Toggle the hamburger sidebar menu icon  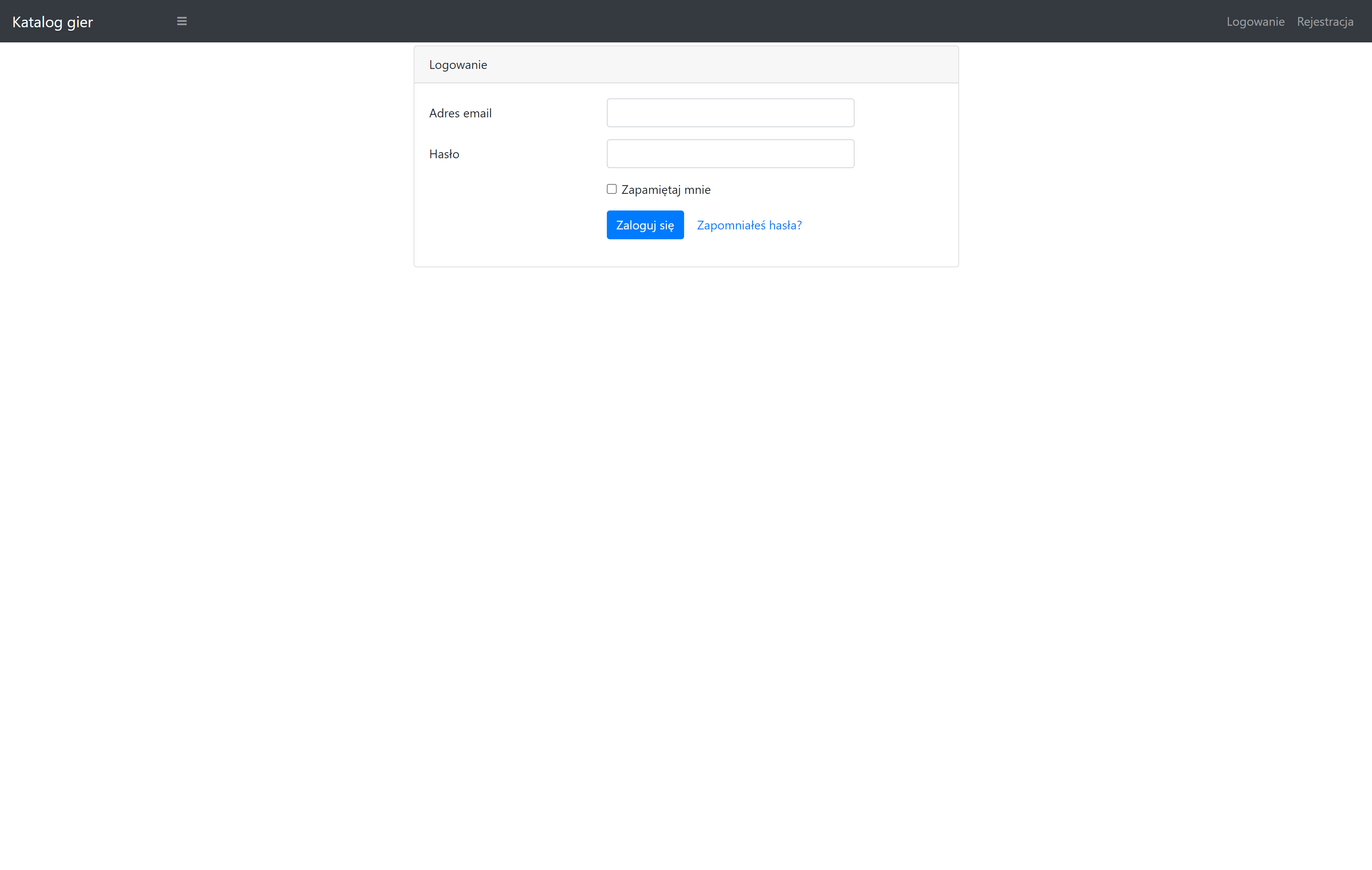pyautogui.click(x=182, y=21)
